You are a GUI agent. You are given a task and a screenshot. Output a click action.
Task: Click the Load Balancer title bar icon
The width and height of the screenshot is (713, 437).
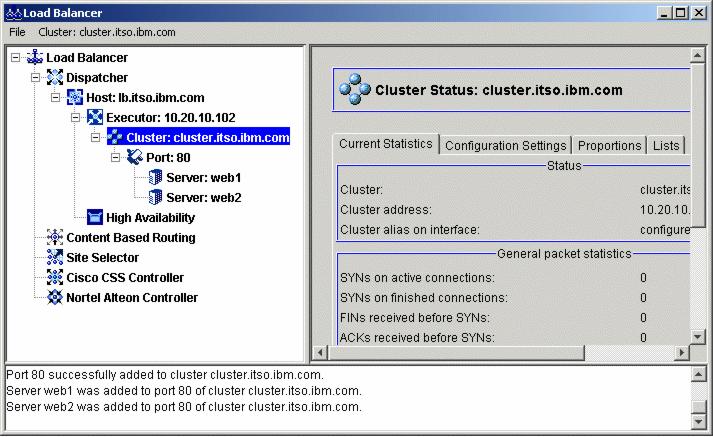pyautogui.click(x=14, y=13)
